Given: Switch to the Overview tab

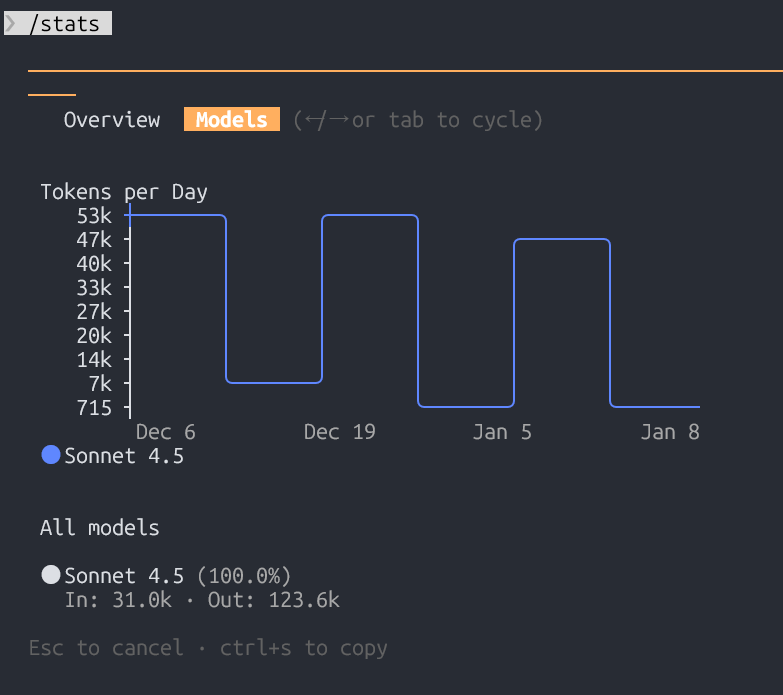Looking at the screenshot, I should point(112,120).
